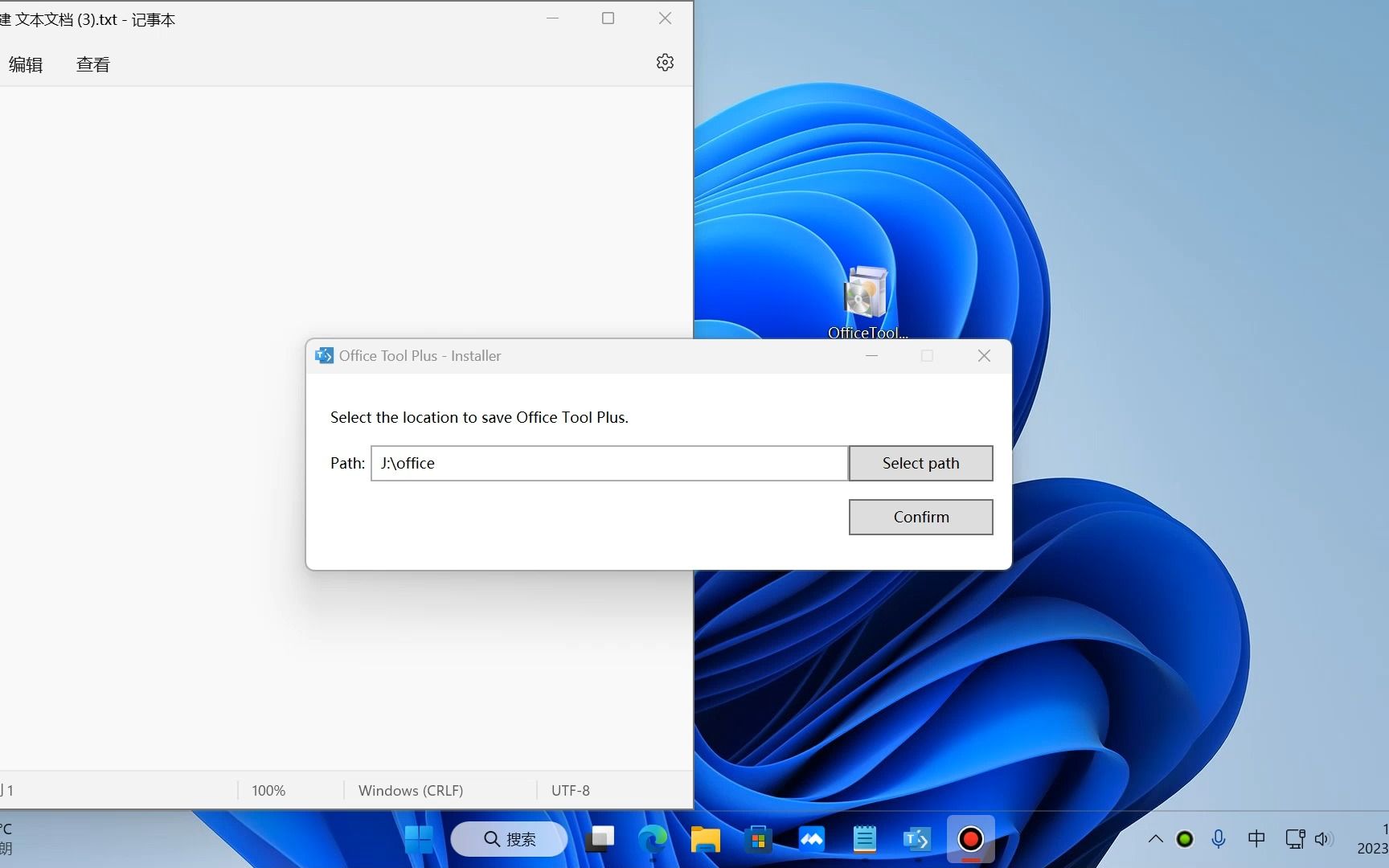The height and width of the screenshot is (868, 1389).
Task: Click the Office Tool Plus installer title icon
Action: (x=324, y=355)
